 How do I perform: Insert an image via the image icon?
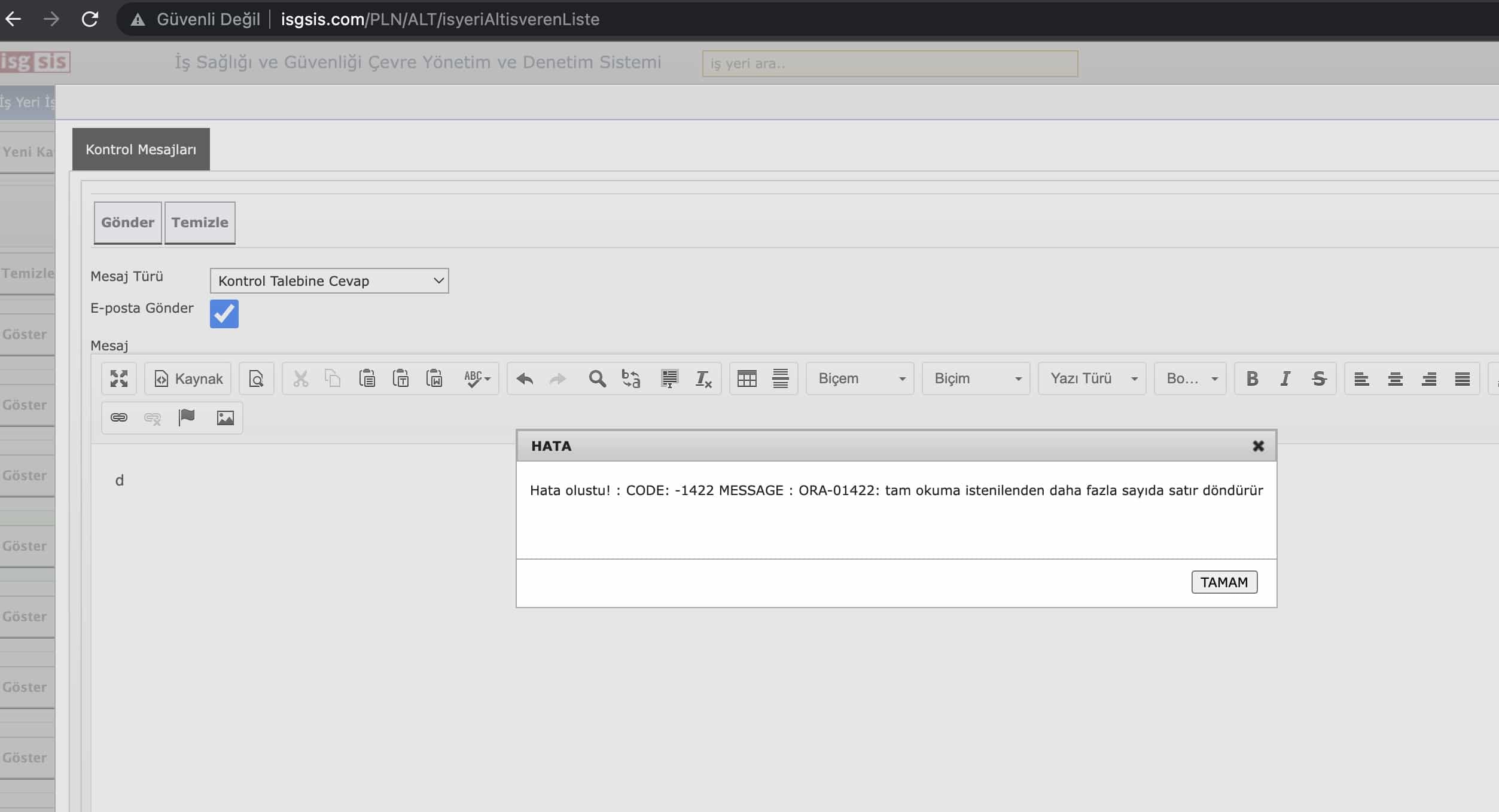[x=225, y=417]
